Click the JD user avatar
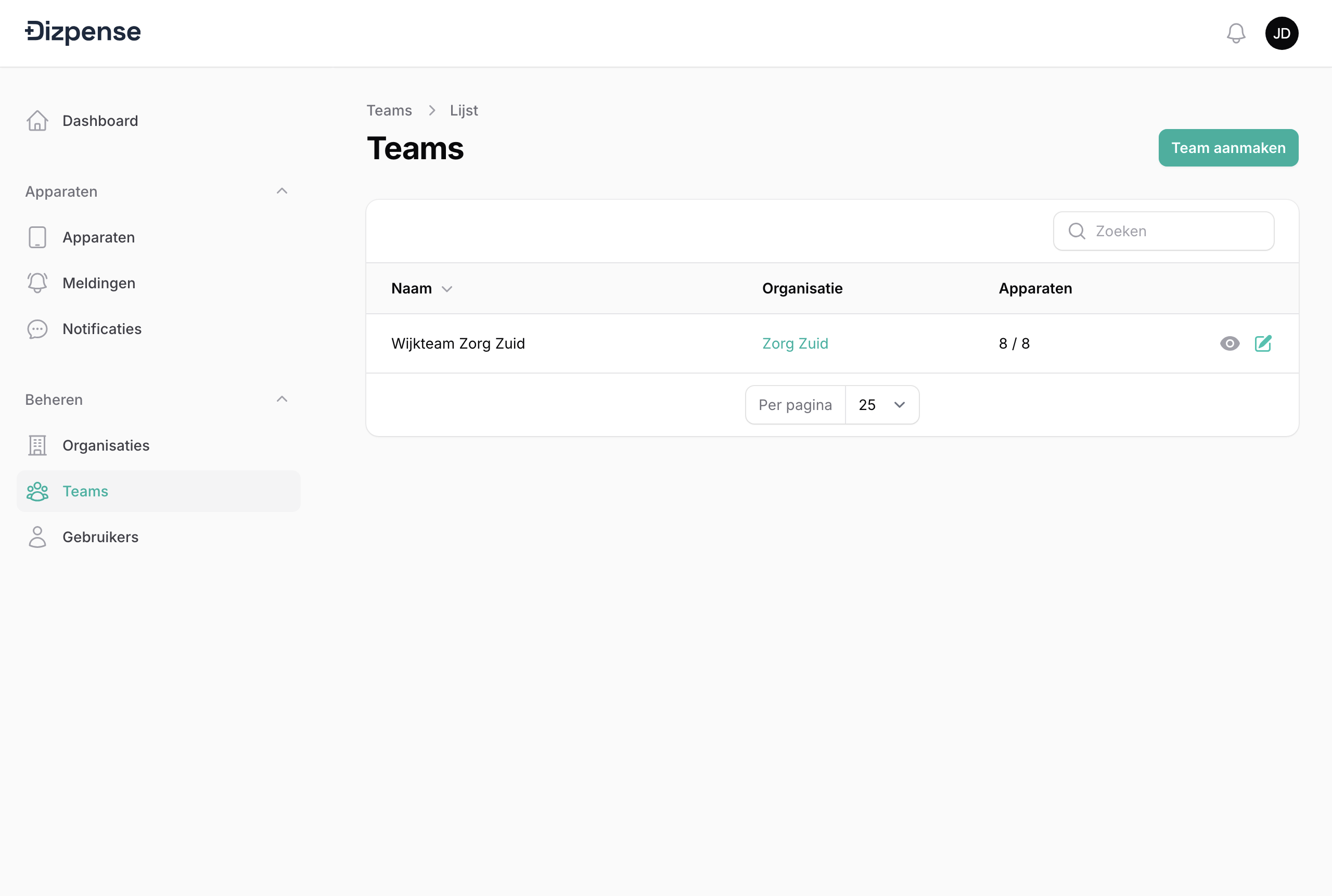Screen dimensions: 1332x896 tap(1281, 33)
